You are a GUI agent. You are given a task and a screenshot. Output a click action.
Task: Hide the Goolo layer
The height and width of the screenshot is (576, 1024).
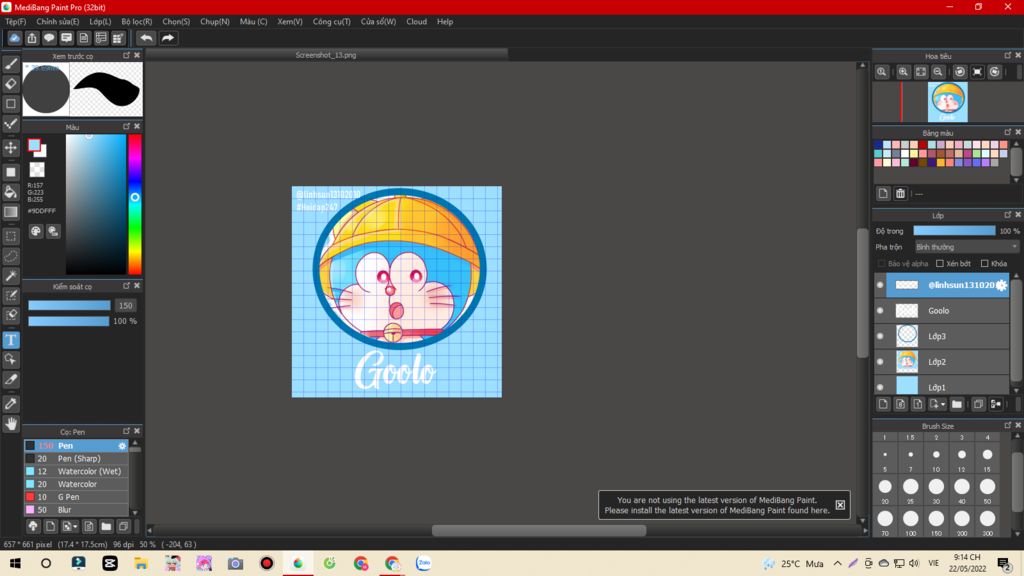[880, 310]
